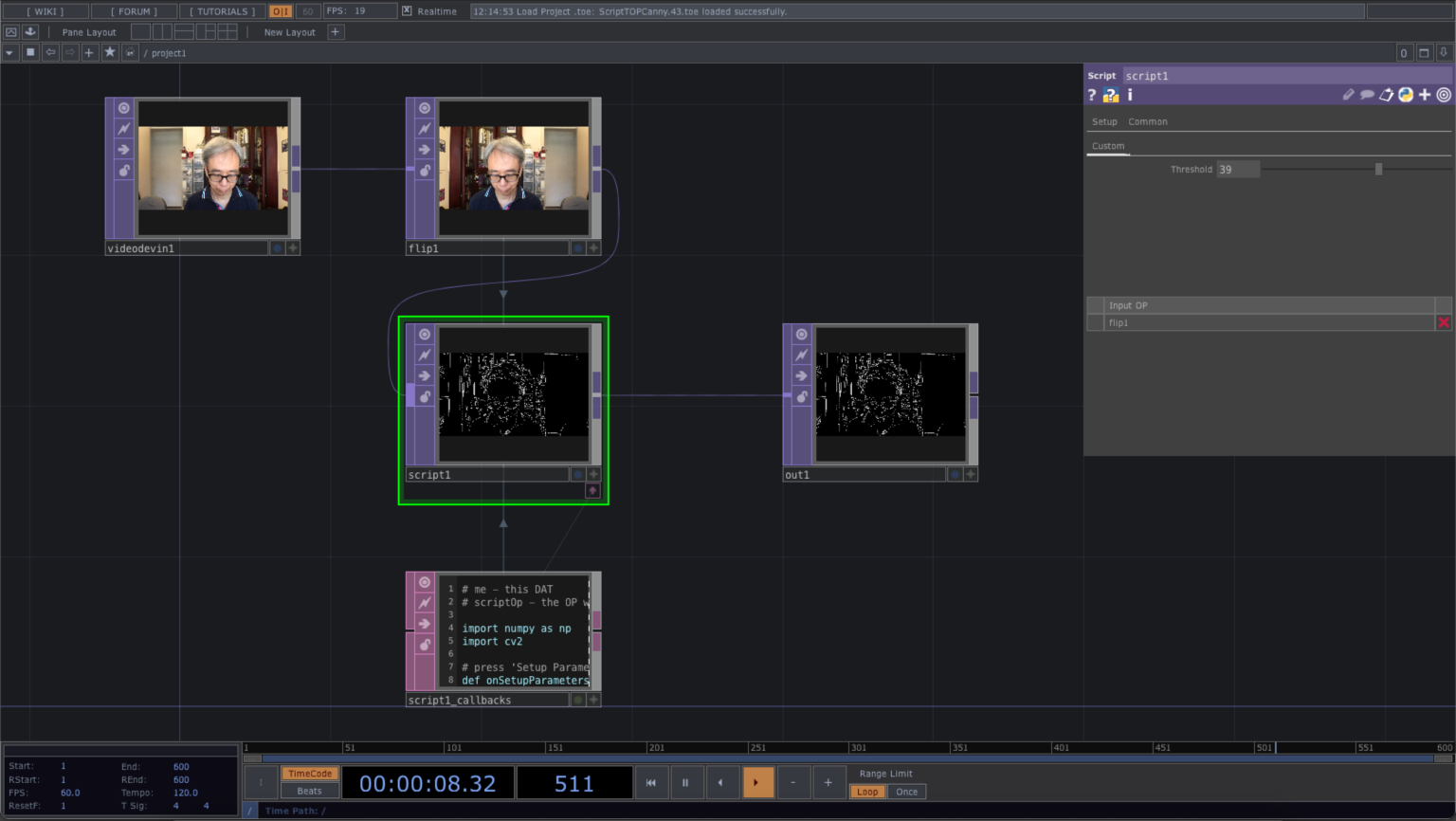Add new layout with plus icon
This screenshot has height=821, width=1456.
pyautogui.click(x=335, y=31)
